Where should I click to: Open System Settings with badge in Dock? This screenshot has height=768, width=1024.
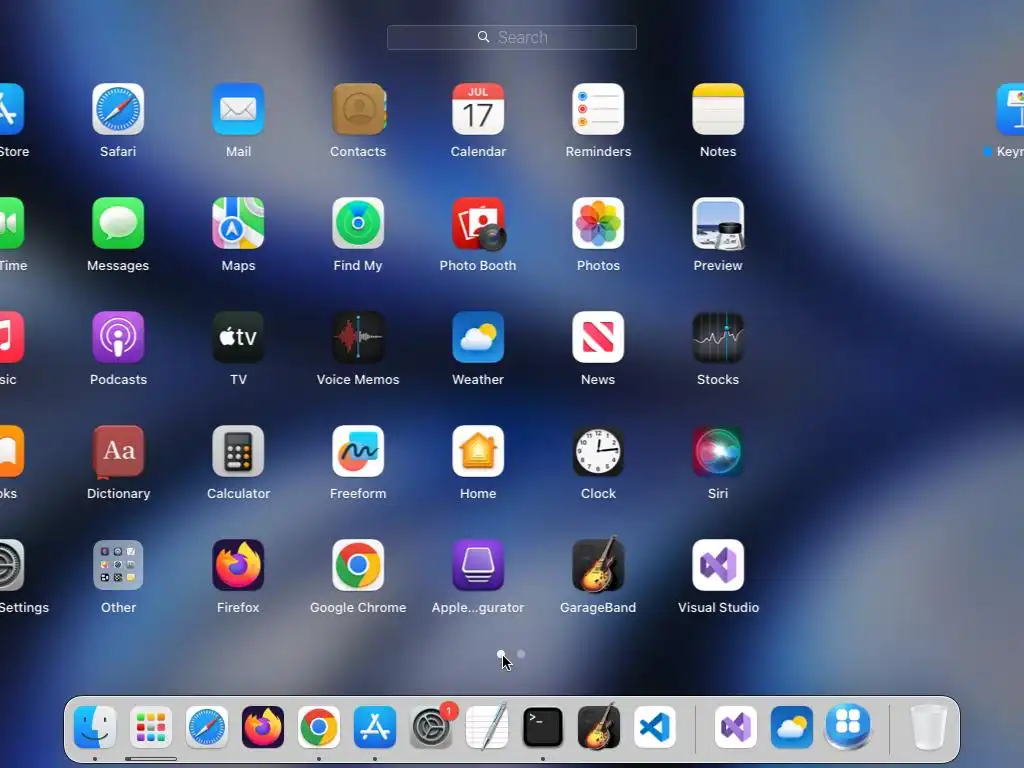(x=432, y=726)
